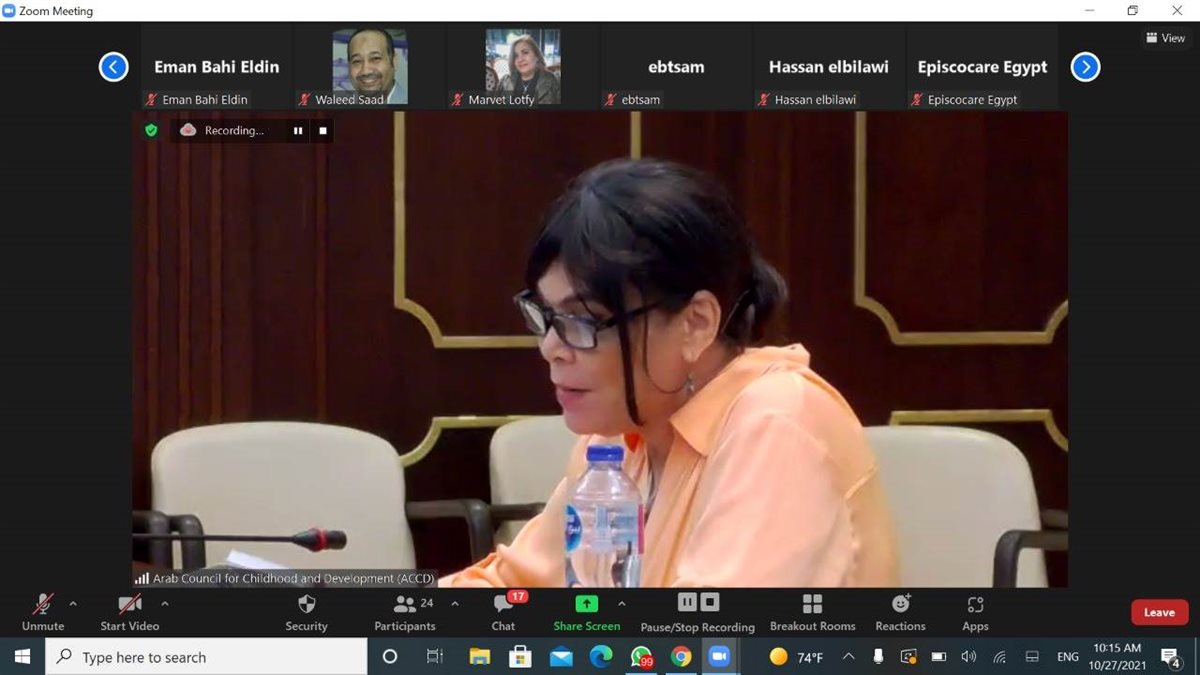
Task: Expand video options arrow beside Start Video
Action: tap(165, 603)
